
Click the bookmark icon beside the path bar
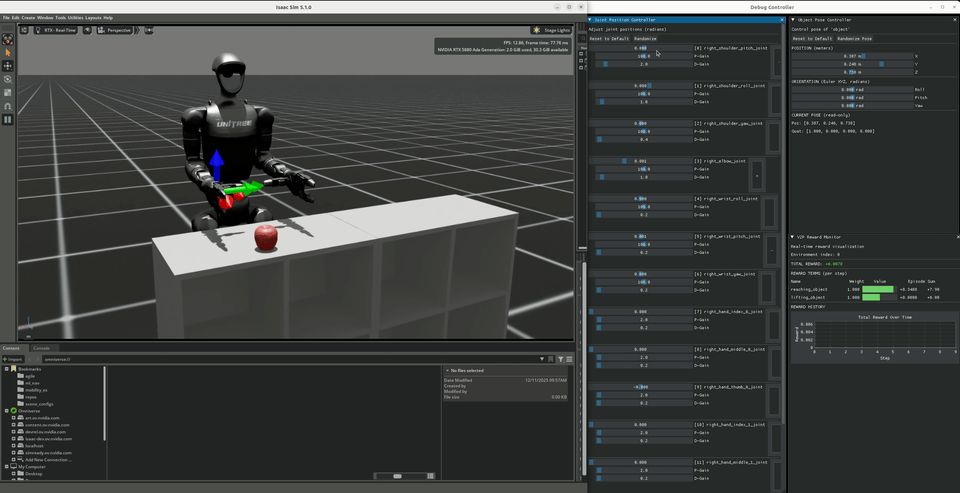[550, 359]
